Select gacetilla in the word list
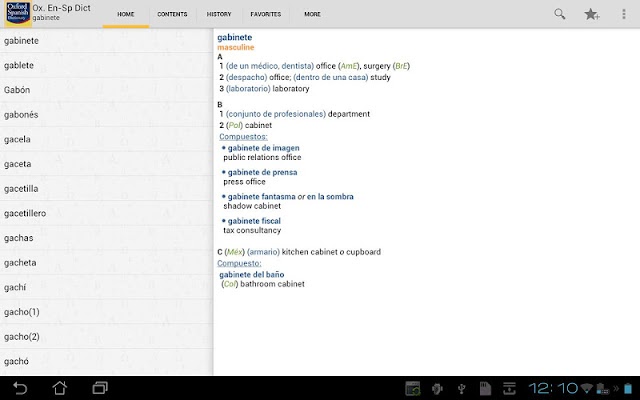Screen dimensions: 640x400 (106, 189)
